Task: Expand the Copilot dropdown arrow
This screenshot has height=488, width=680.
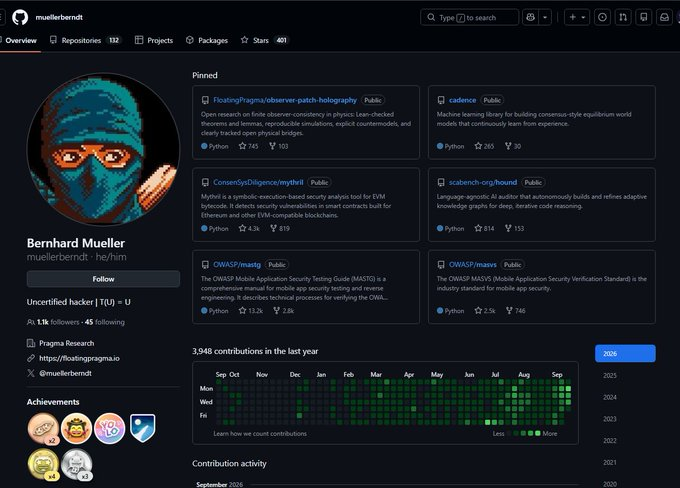Action: (545, 17)
